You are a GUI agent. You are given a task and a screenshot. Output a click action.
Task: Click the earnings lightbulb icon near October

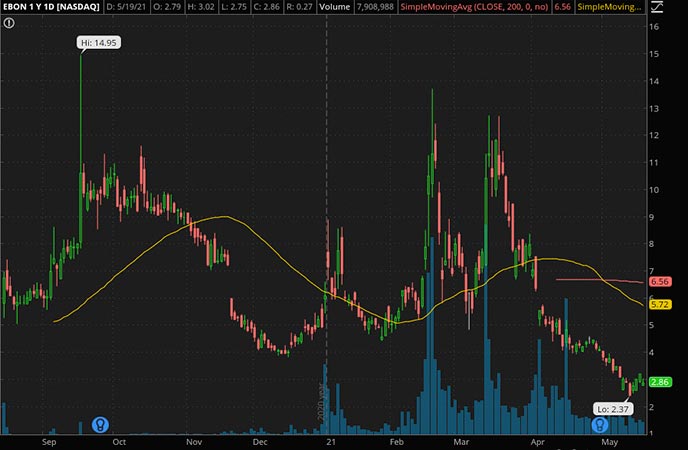(x=100, y=424)
